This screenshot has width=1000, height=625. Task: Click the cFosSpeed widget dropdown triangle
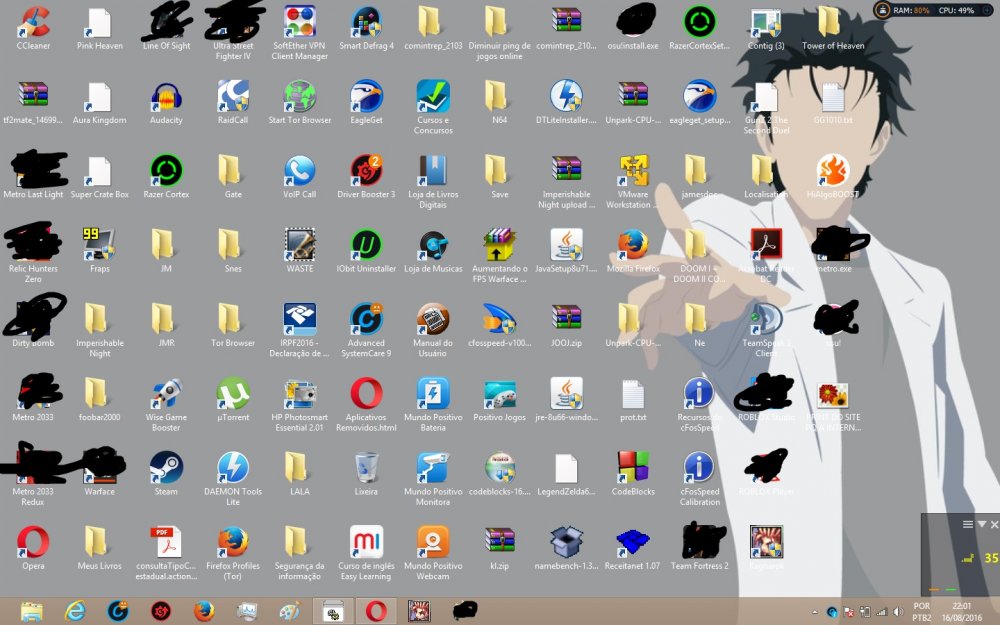point(981,524)
